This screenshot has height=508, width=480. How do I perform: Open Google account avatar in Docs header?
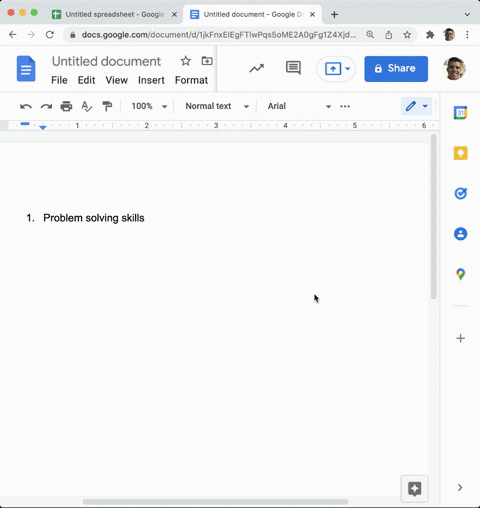(x=454, y=68)
